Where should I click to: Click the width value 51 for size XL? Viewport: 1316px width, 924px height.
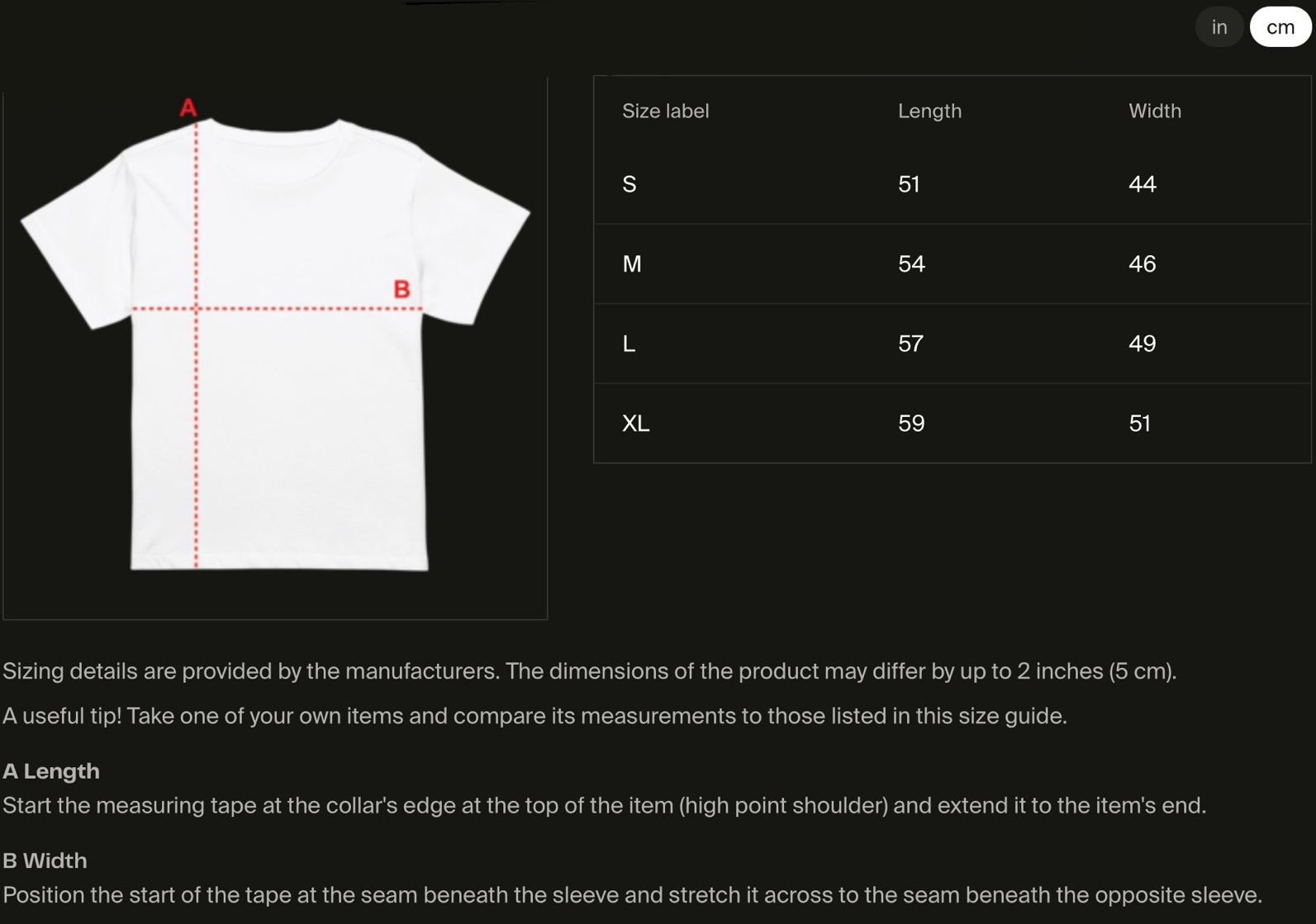tap(1139, 424)
